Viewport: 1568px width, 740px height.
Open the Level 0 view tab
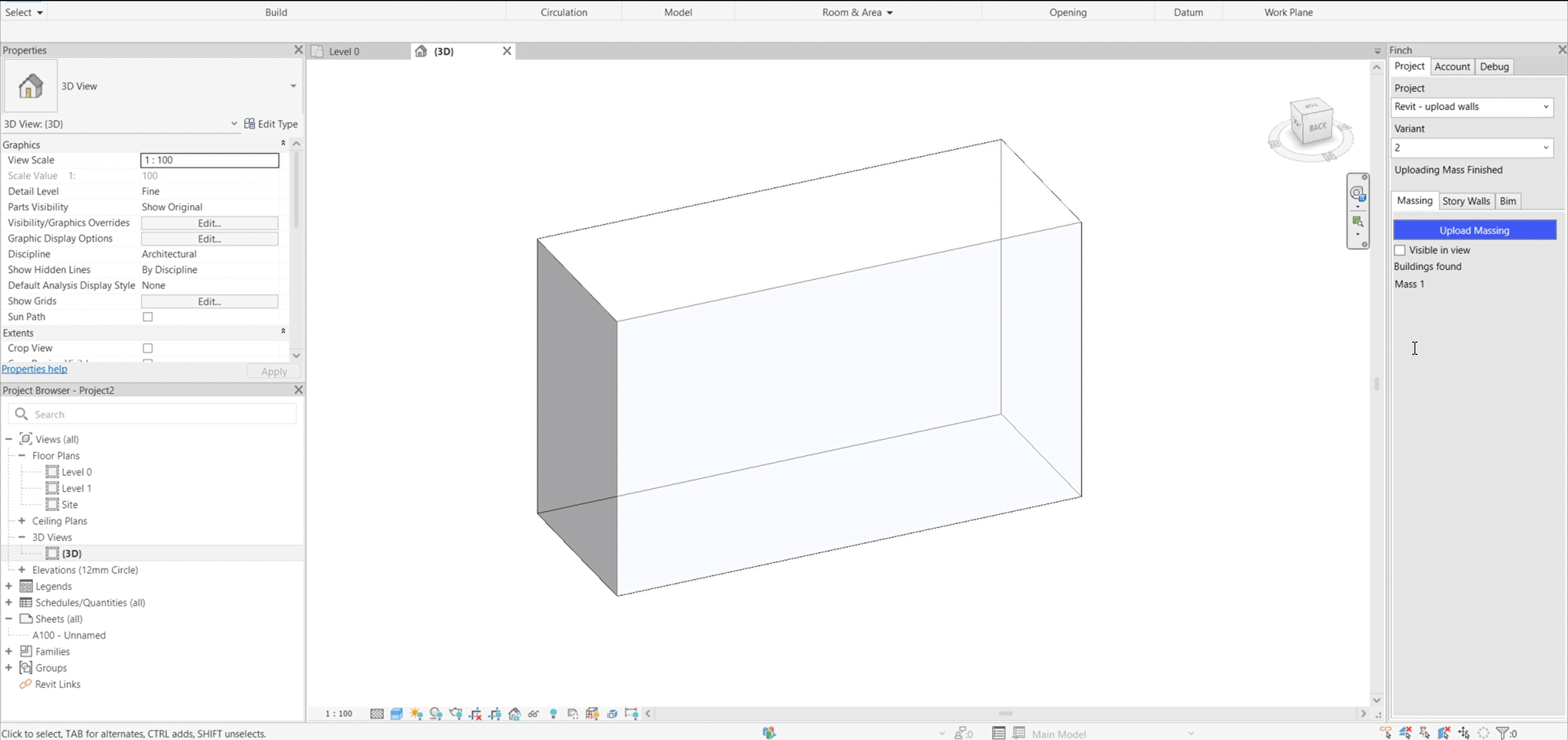tap(344, 51)
